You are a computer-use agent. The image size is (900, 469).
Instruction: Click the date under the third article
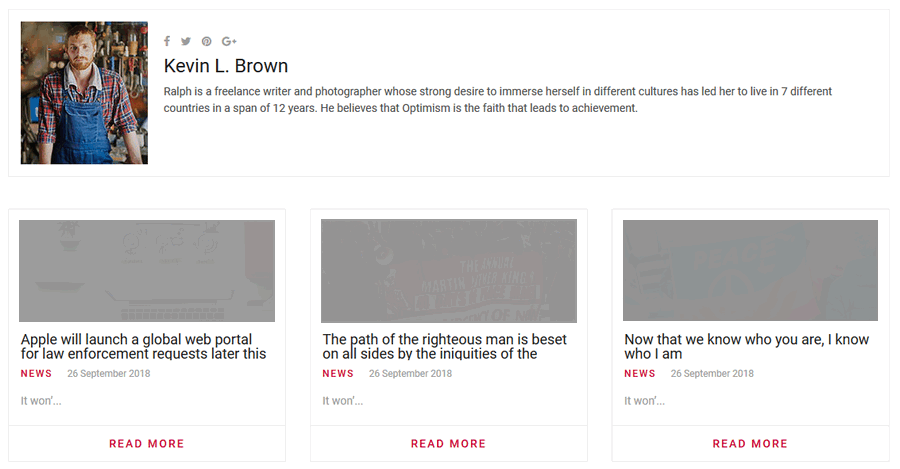(712, 374)
